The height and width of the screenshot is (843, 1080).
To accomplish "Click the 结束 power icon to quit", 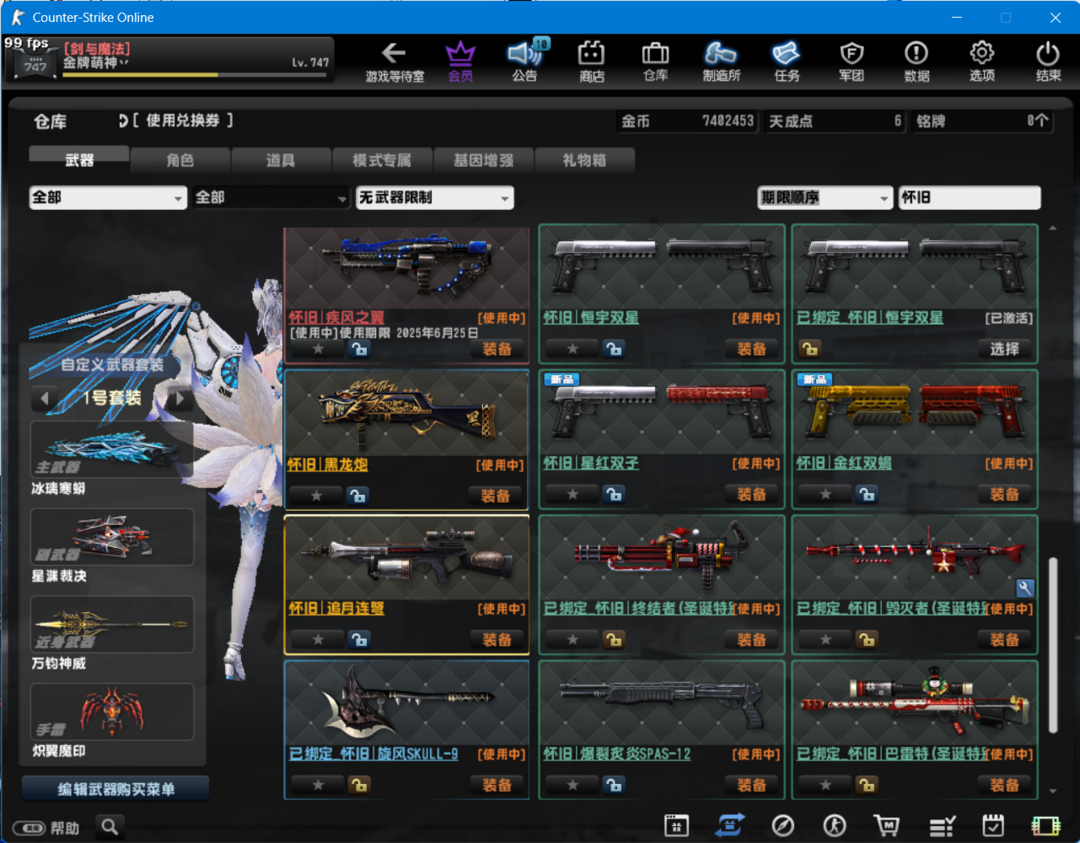I will 1048,61.
